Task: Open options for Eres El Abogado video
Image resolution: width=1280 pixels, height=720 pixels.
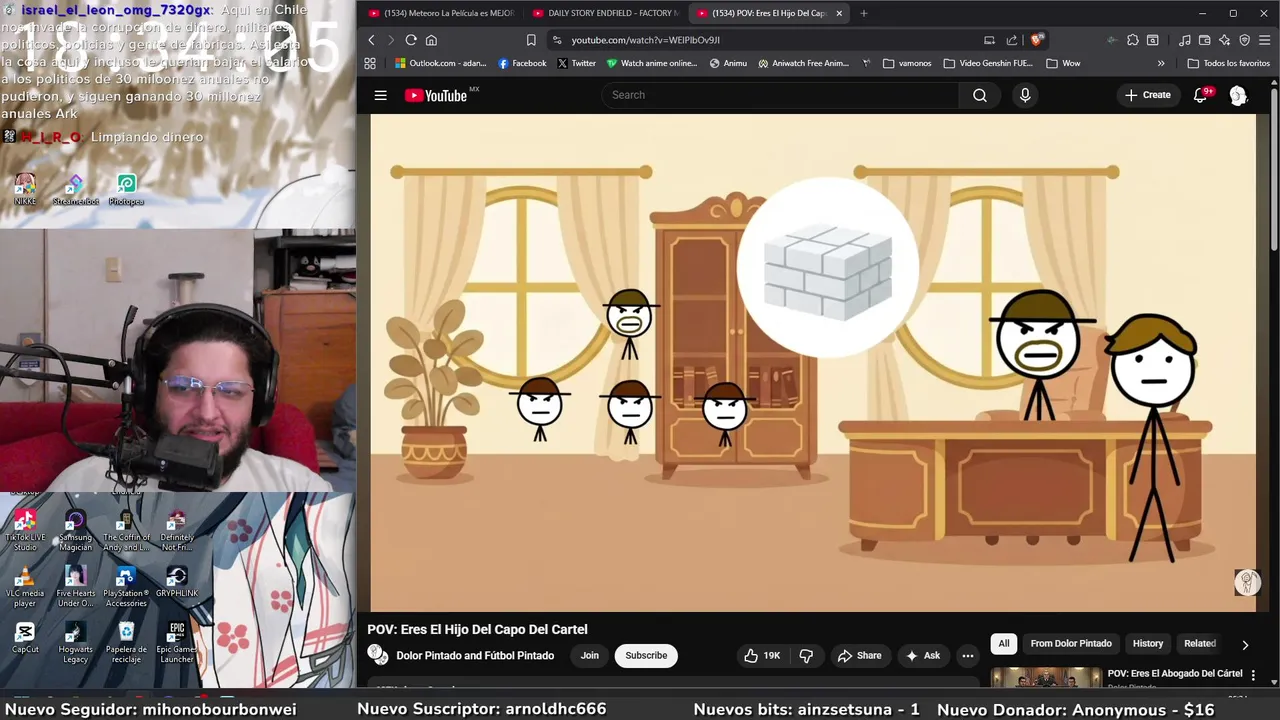Action: point(1253,676)
